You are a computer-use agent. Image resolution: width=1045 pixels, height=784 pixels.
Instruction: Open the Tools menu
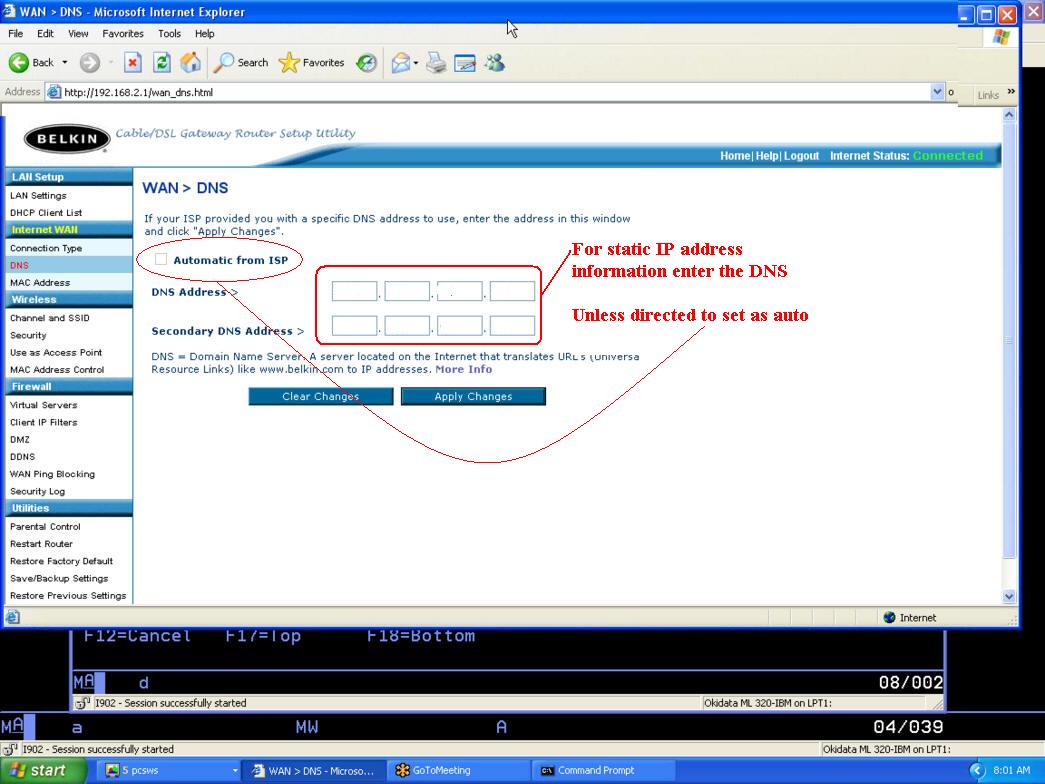(169, 33)
